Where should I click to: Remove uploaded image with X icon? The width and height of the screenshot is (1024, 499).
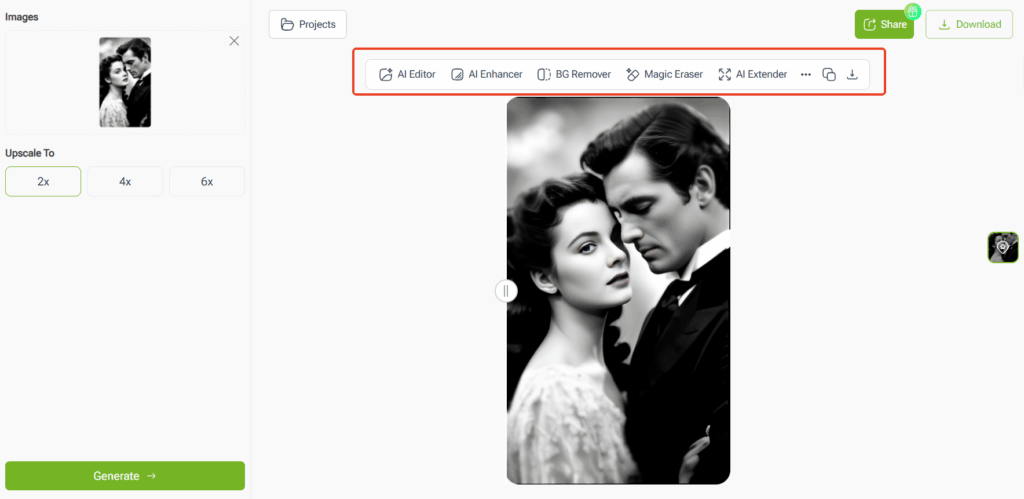(x=234, y=41)
